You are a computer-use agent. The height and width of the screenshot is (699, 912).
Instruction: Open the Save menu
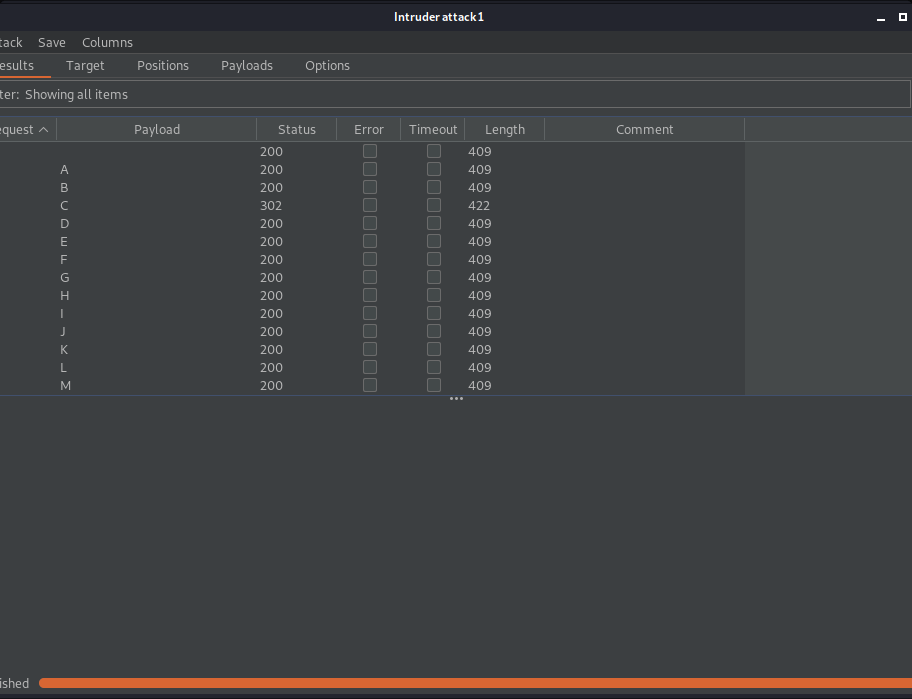(52, 42)
